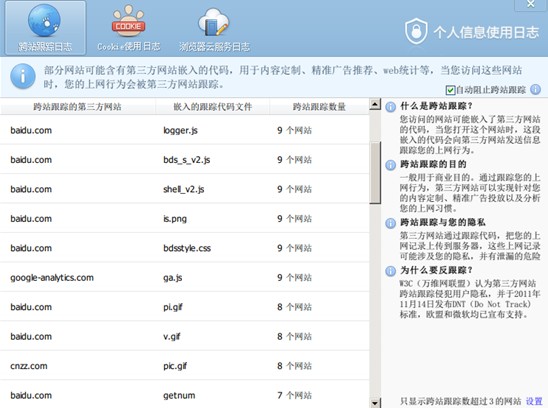Click baidu.com in the logger.js row

(x=31, y=130)
